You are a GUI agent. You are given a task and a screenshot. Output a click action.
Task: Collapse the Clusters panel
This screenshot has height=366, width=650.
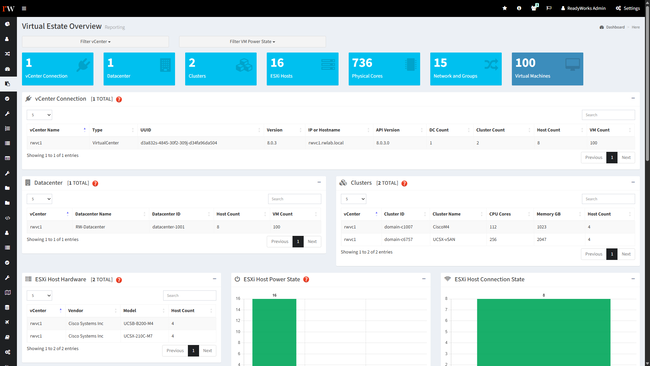[633, 182]
